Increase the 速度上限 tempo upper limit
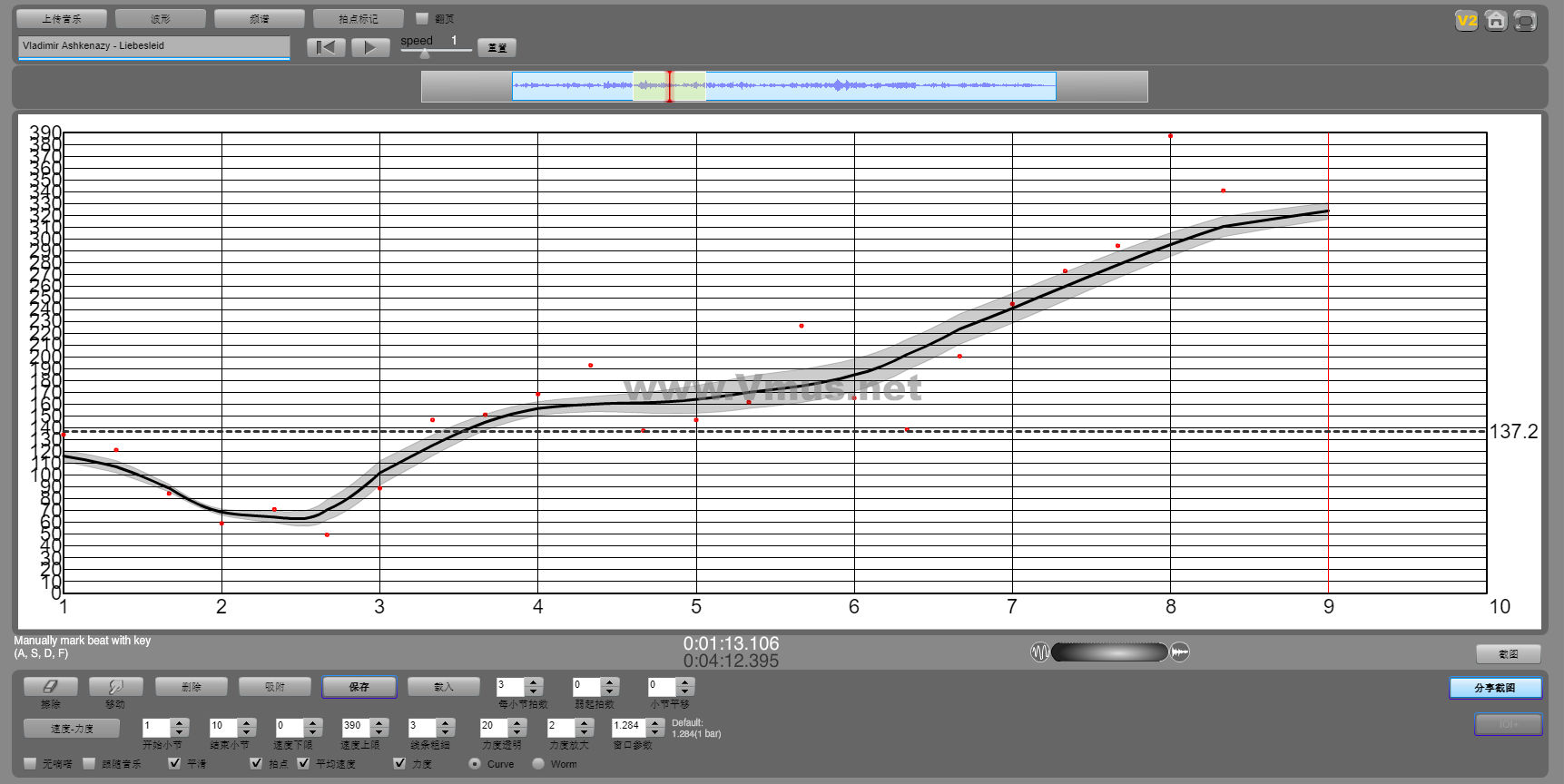 point(380,722)
